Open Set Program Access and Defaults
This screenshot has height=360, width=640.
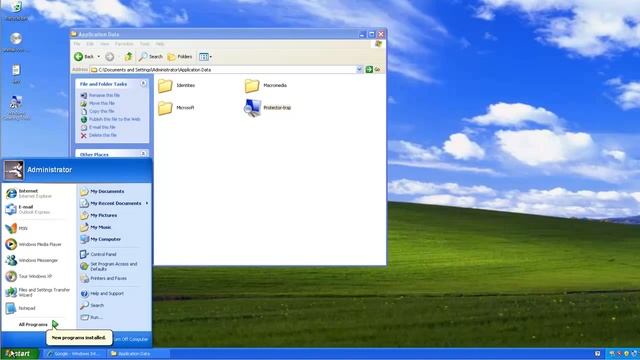(x=109, y=267)
